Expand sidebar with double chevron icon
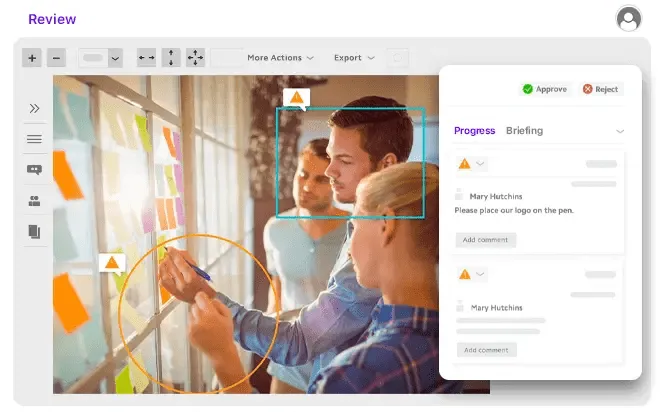 pos(35,109)
